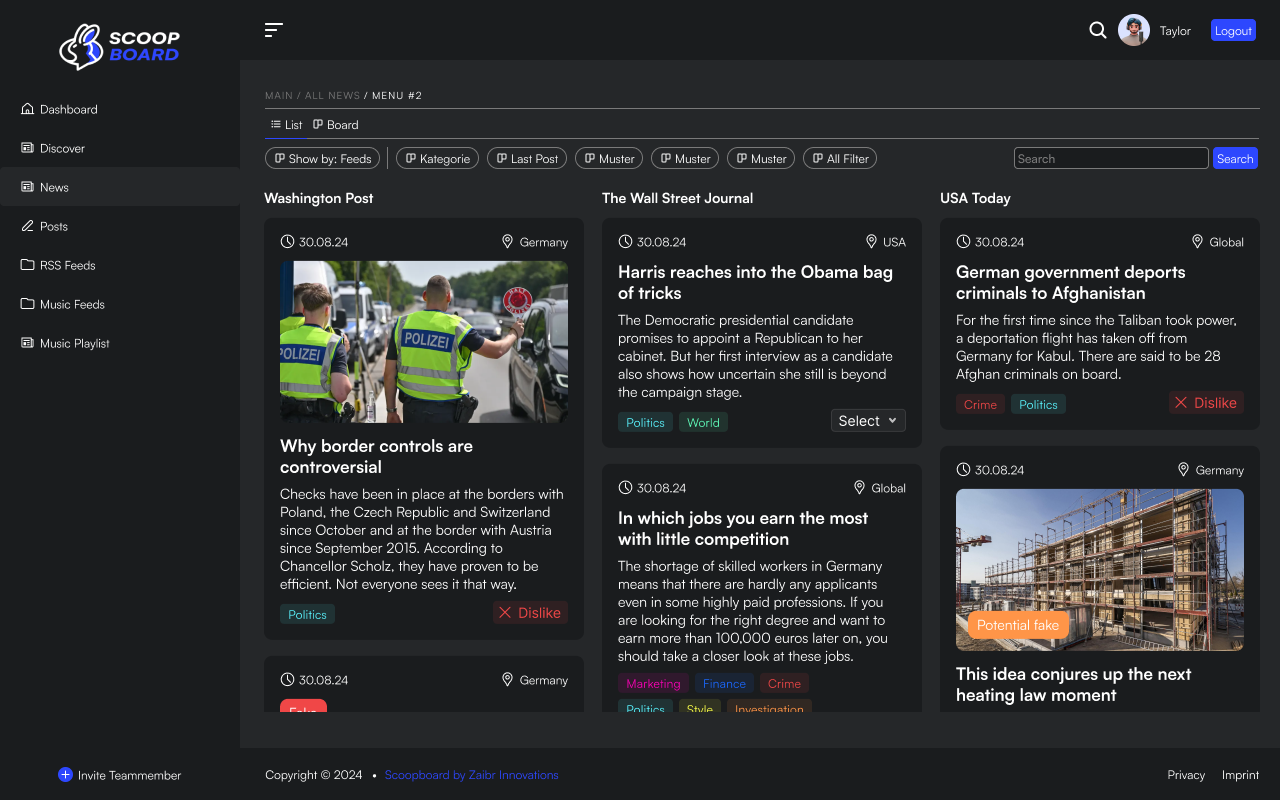Open Music Playlist in the sidebar
Image resolution: width=1280 pixels, height=800 pixels.
click(x=74, y=343)
